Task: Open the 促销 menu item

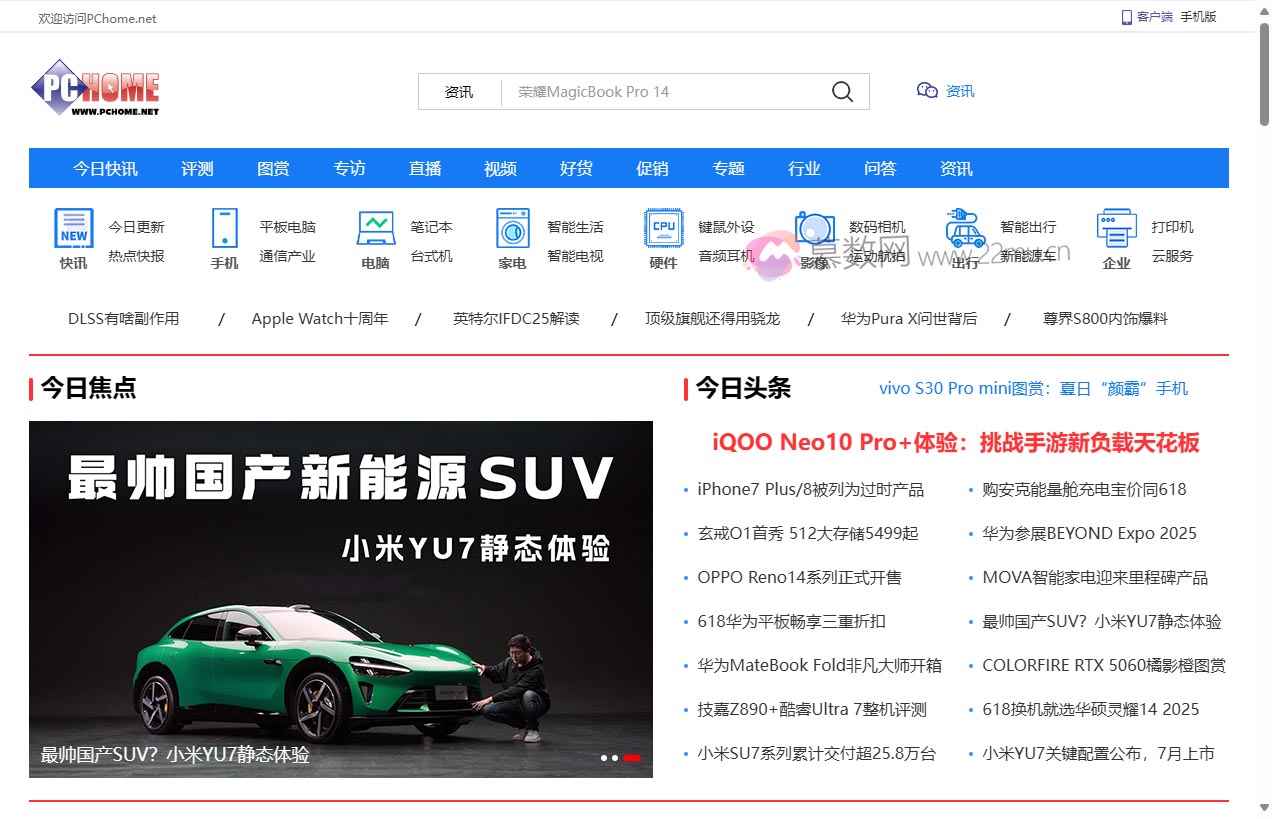Action: [652, 168]
